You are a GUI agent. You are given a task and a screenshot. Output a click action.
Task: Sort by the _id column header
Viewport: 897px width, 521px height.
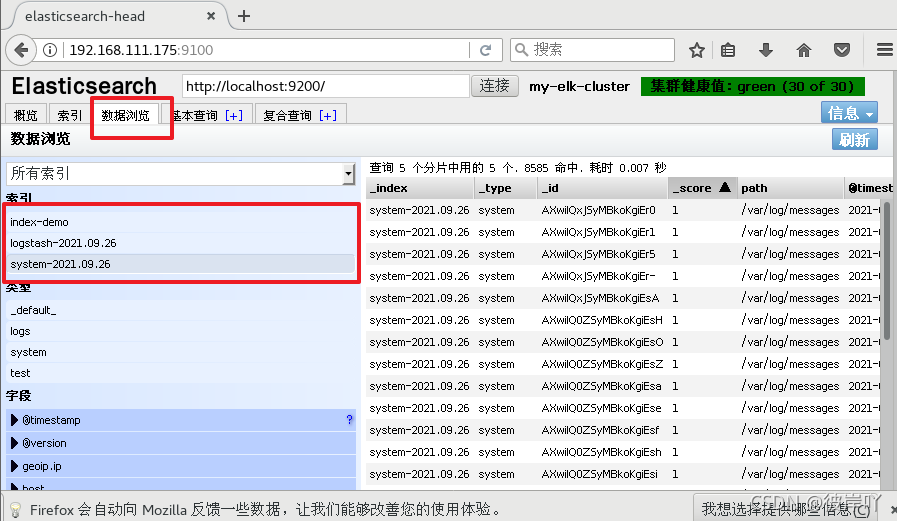(x=602, y=188)
